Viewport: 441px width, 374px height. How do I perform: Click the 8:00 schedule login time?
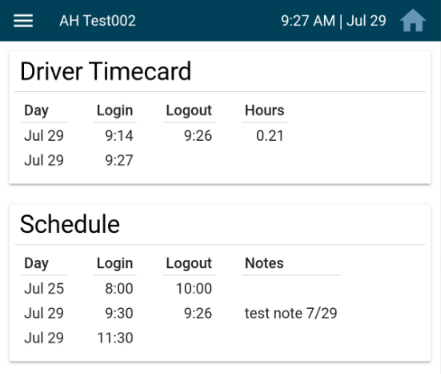pos(119,288)
